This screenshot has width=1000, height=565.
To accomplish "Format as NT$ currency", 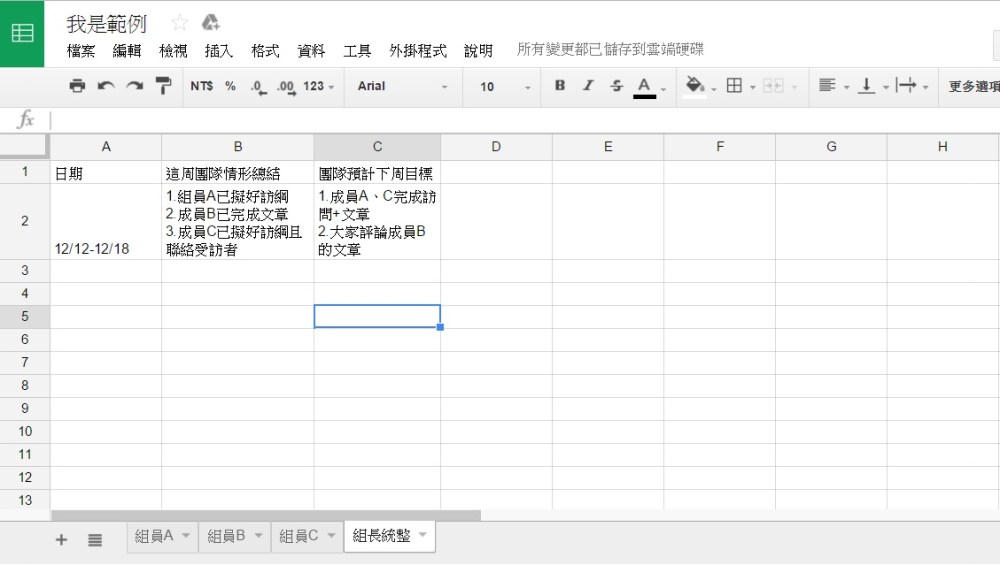I will pyautogui.click(x=201, y=86).
